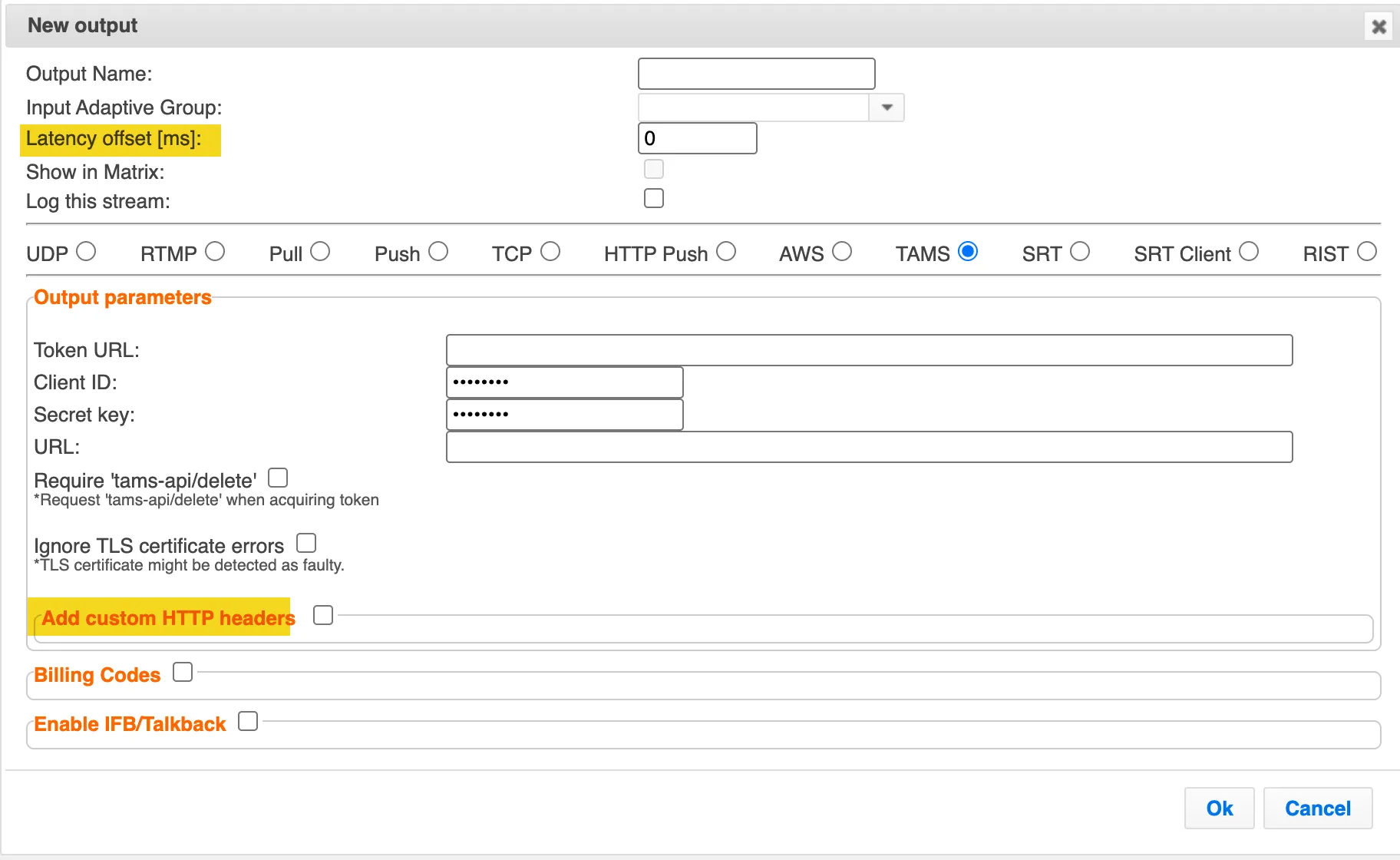
Task: Select the SRT radio button
Action: pyautogui.click(x=1080, y=252)
